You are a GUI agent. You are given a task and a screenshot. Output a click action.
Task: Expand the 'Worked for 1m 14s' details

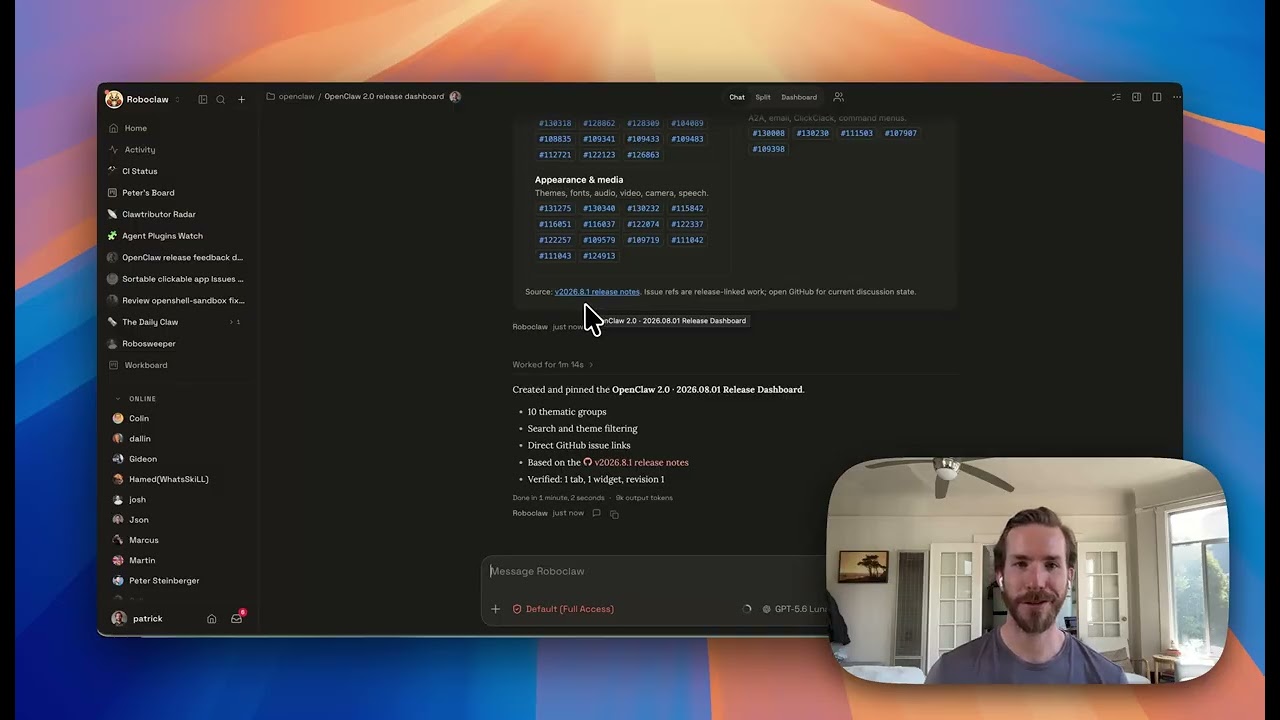pos(553,364)
